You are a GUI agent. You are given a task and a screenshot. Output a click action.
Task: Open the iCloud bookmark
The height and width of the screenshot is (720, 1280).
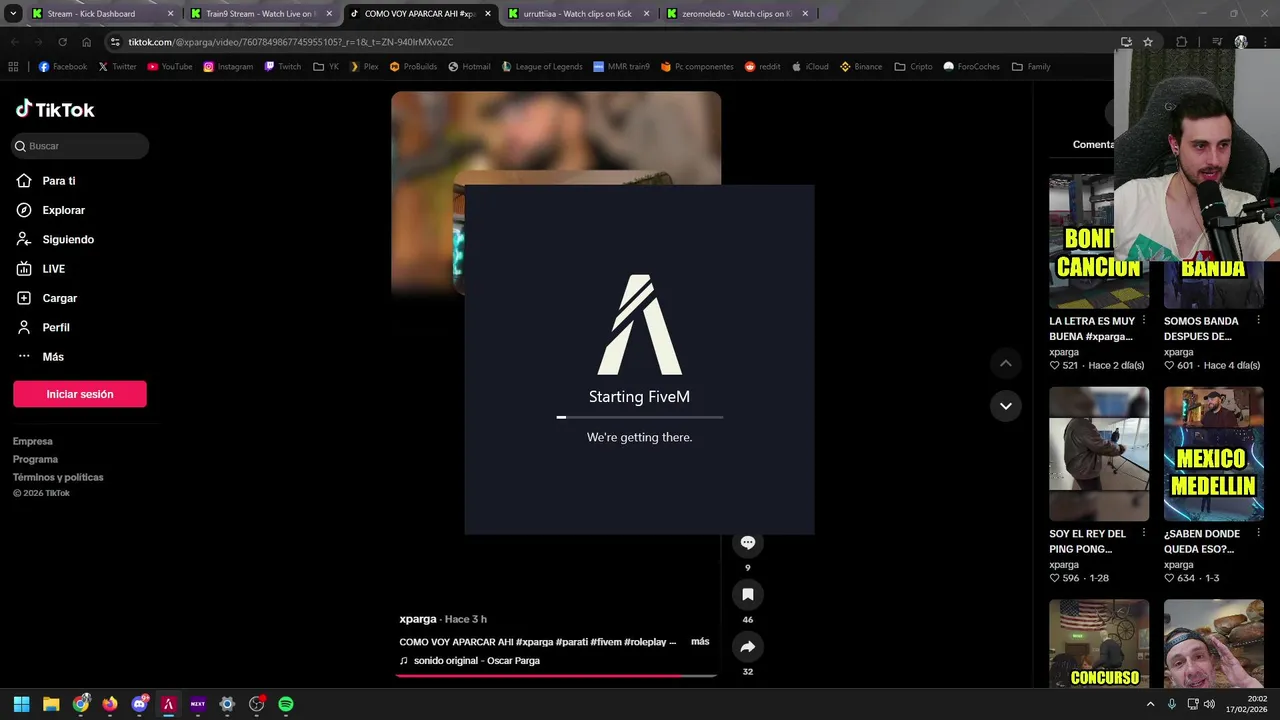[809, 67]
